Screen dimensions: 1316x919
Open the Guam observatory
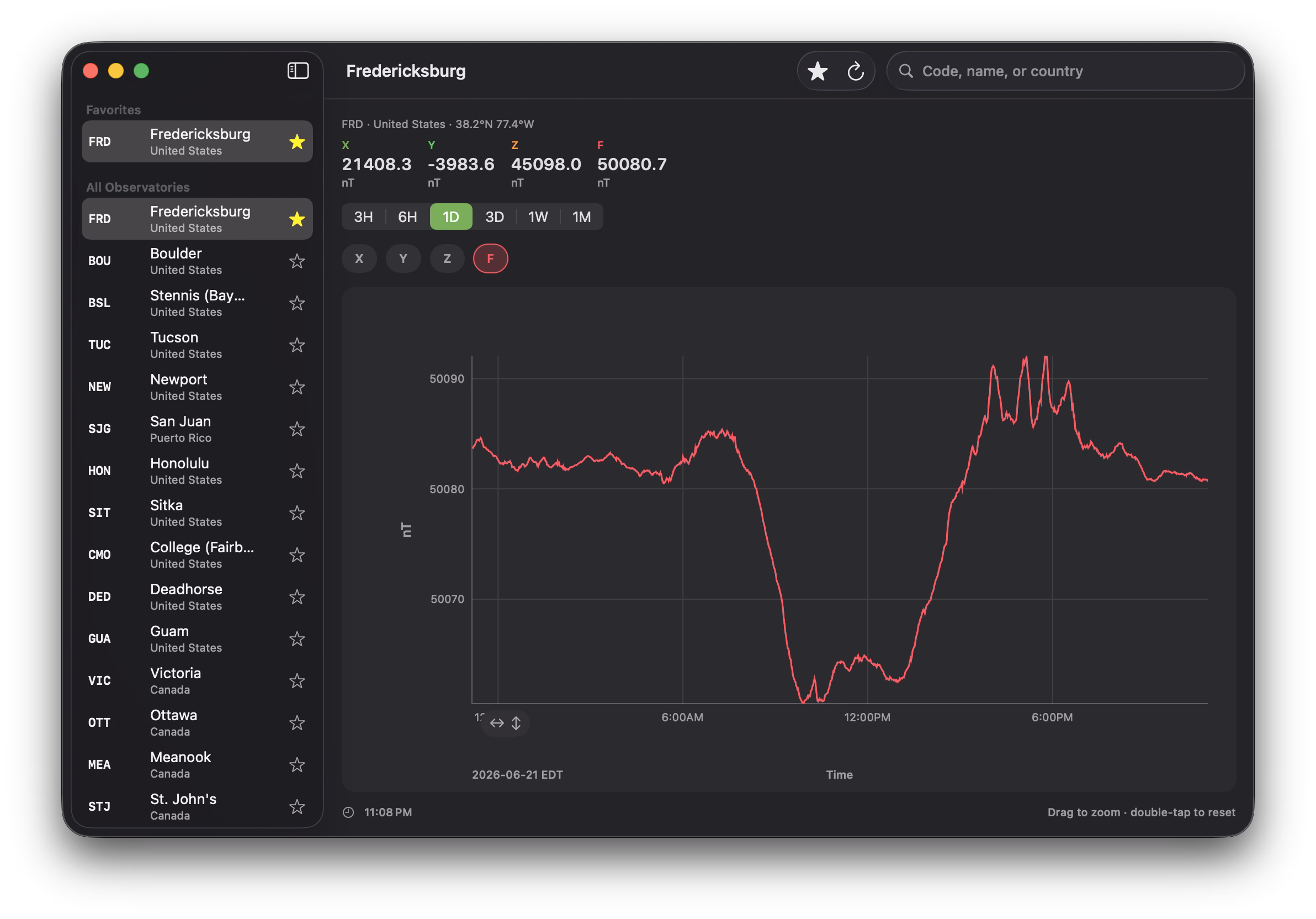point(197,638)
